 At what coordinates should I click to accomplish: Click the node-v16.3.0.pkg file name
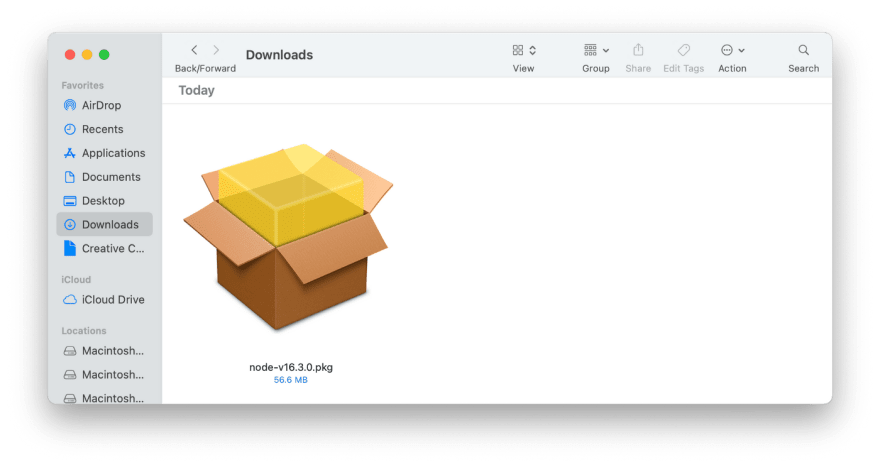[x=291, y=367]
